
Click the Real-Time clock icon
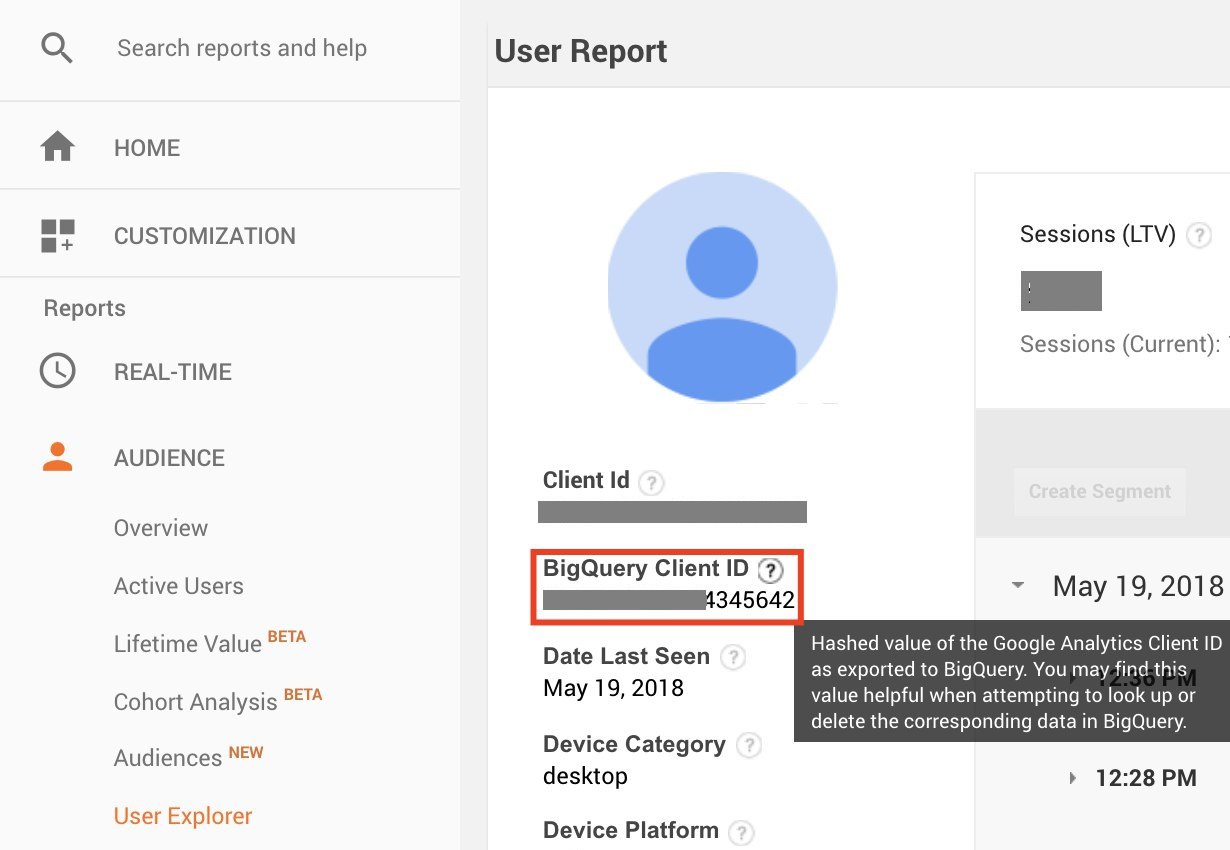point(57,371)
